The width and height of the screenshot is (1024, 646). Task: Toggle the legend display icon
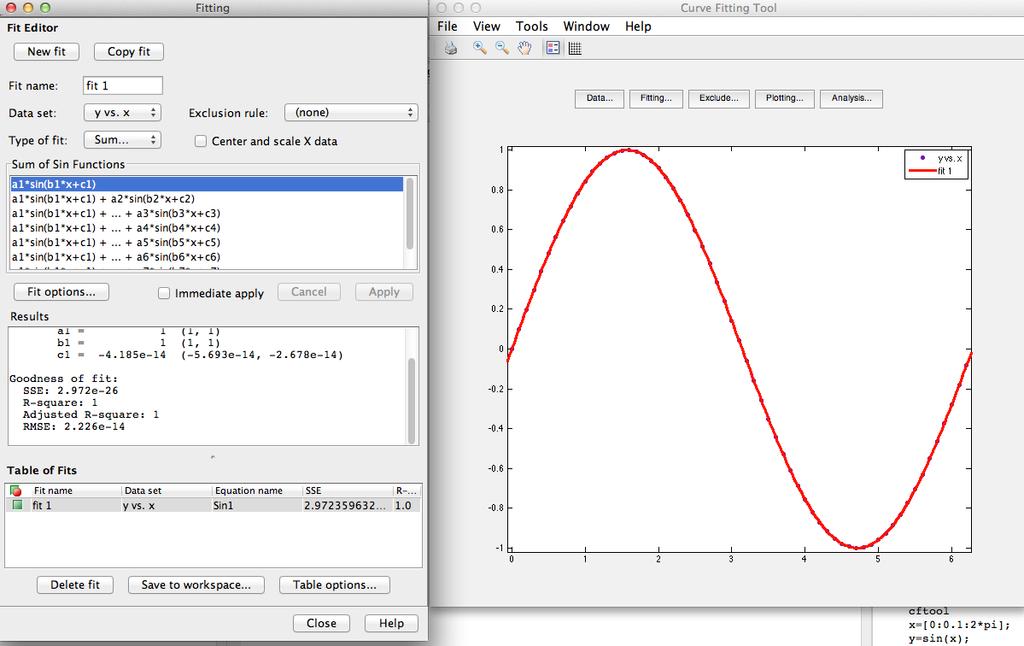click(552, 48)
